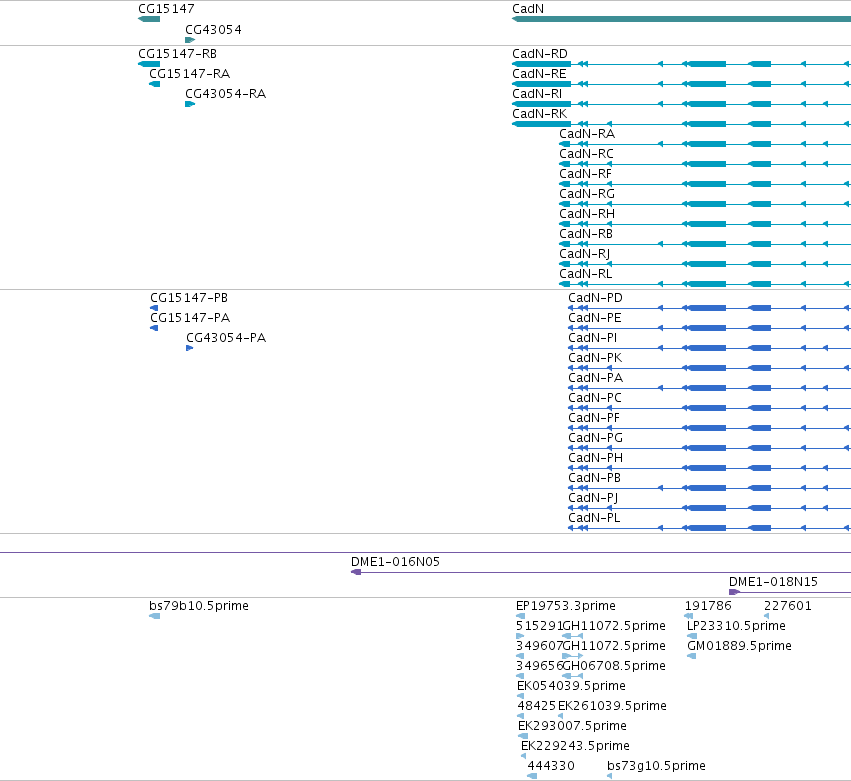Click the CG15147 gene label
The height and width of the screenshot is (781, 851).
(166, 9)
